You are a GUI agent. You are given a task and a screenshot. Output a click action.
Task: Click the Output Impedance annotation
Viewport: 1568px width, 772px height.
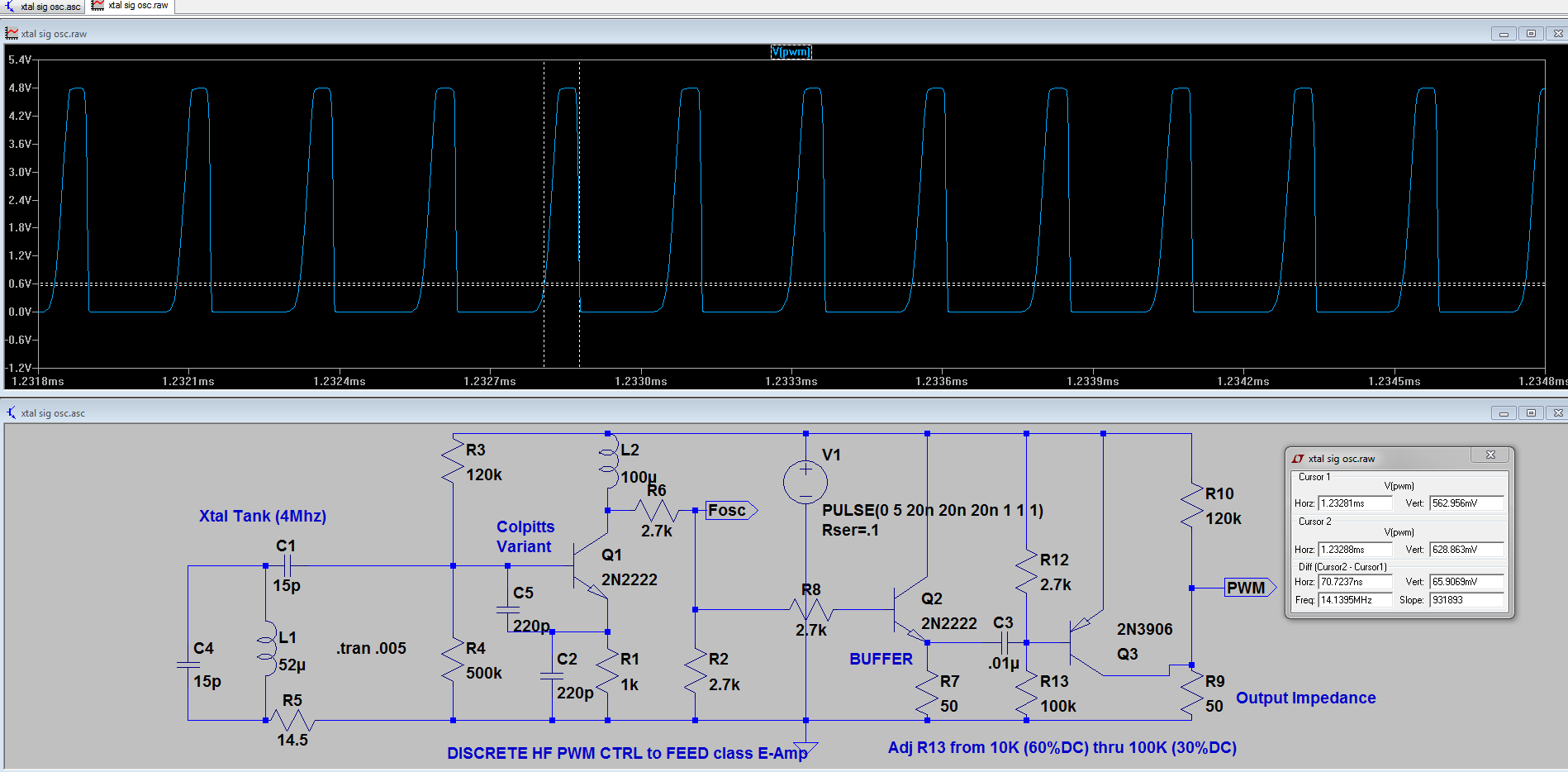coord(1306,698)
